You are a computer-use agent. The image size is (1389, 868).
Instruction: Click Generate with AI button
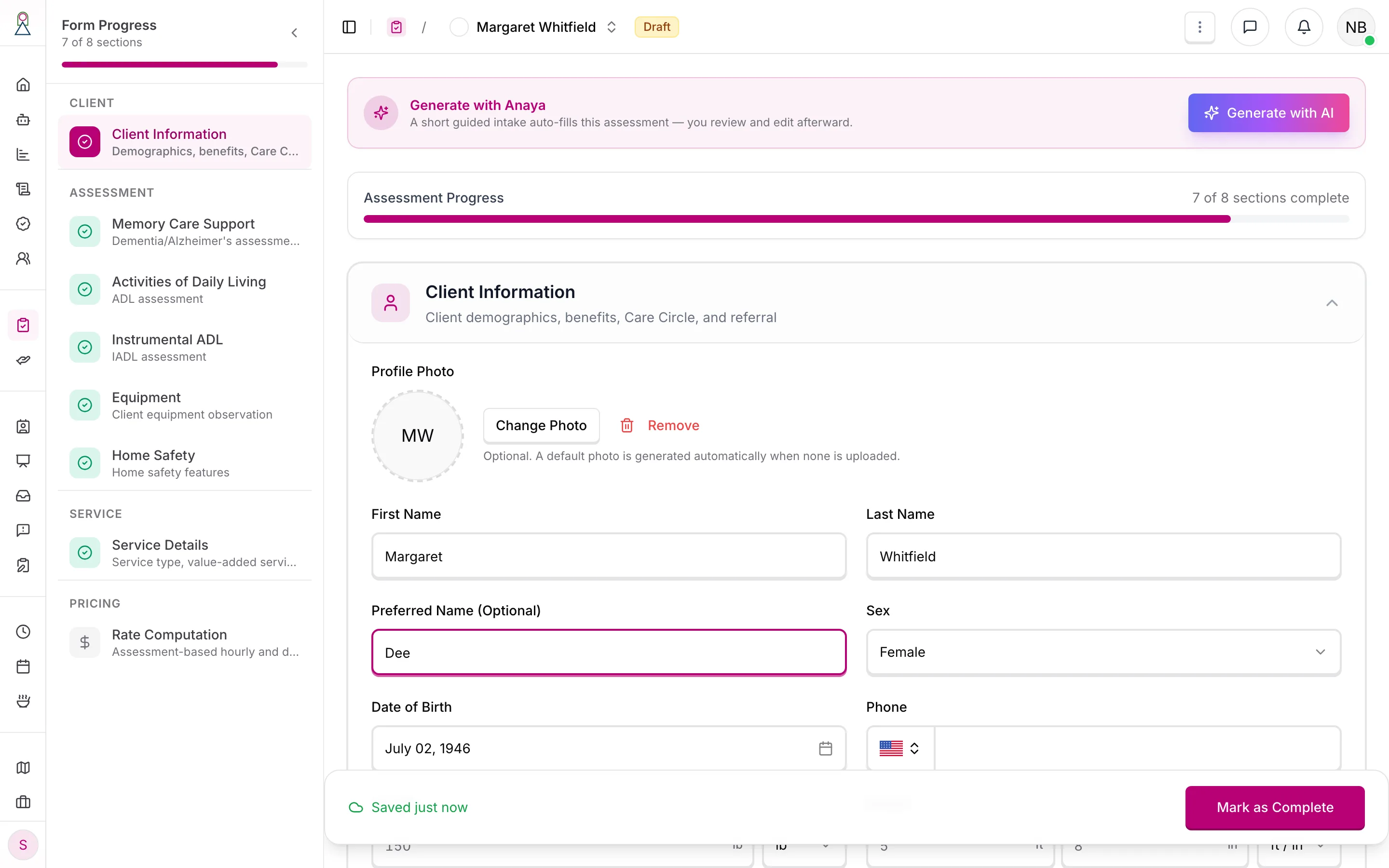(1268, 113)
